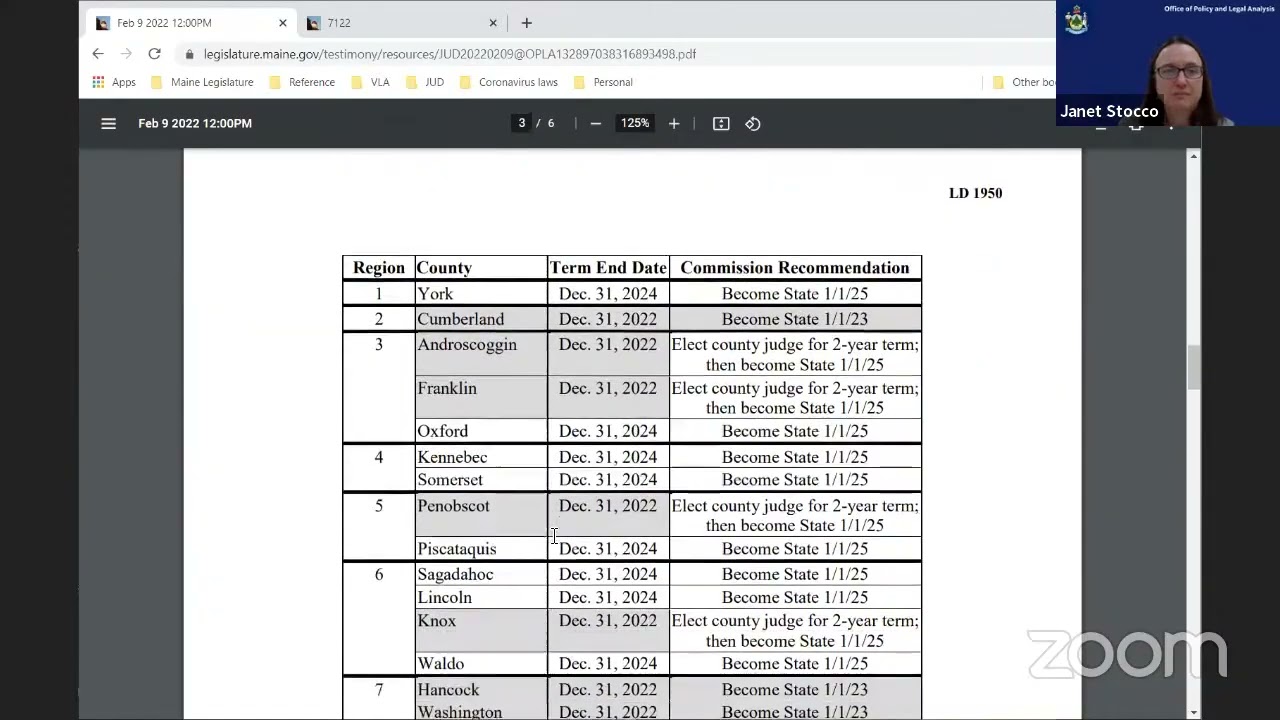Click the 'Androscoggin' county cell
1280x720 pixels.
coord(481,355)
